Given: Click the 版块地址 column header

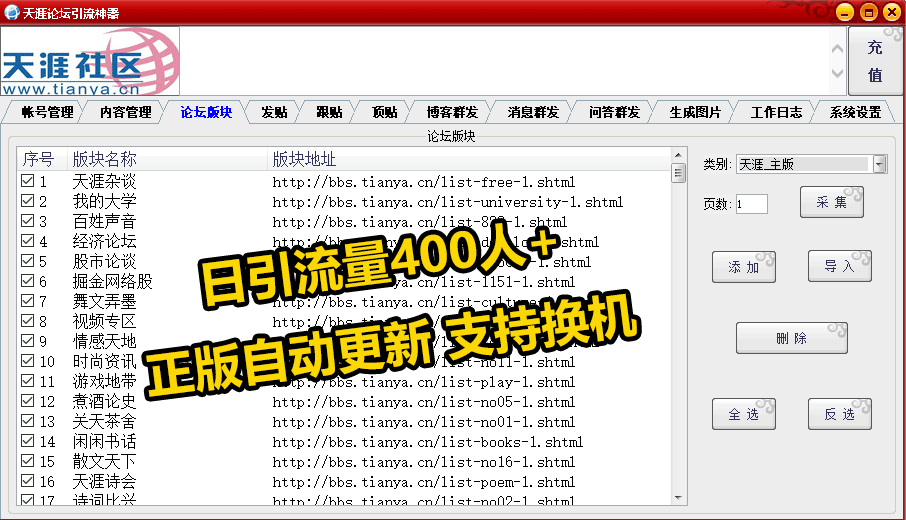Looking at the screenshot, I should [x=469, y=159].
